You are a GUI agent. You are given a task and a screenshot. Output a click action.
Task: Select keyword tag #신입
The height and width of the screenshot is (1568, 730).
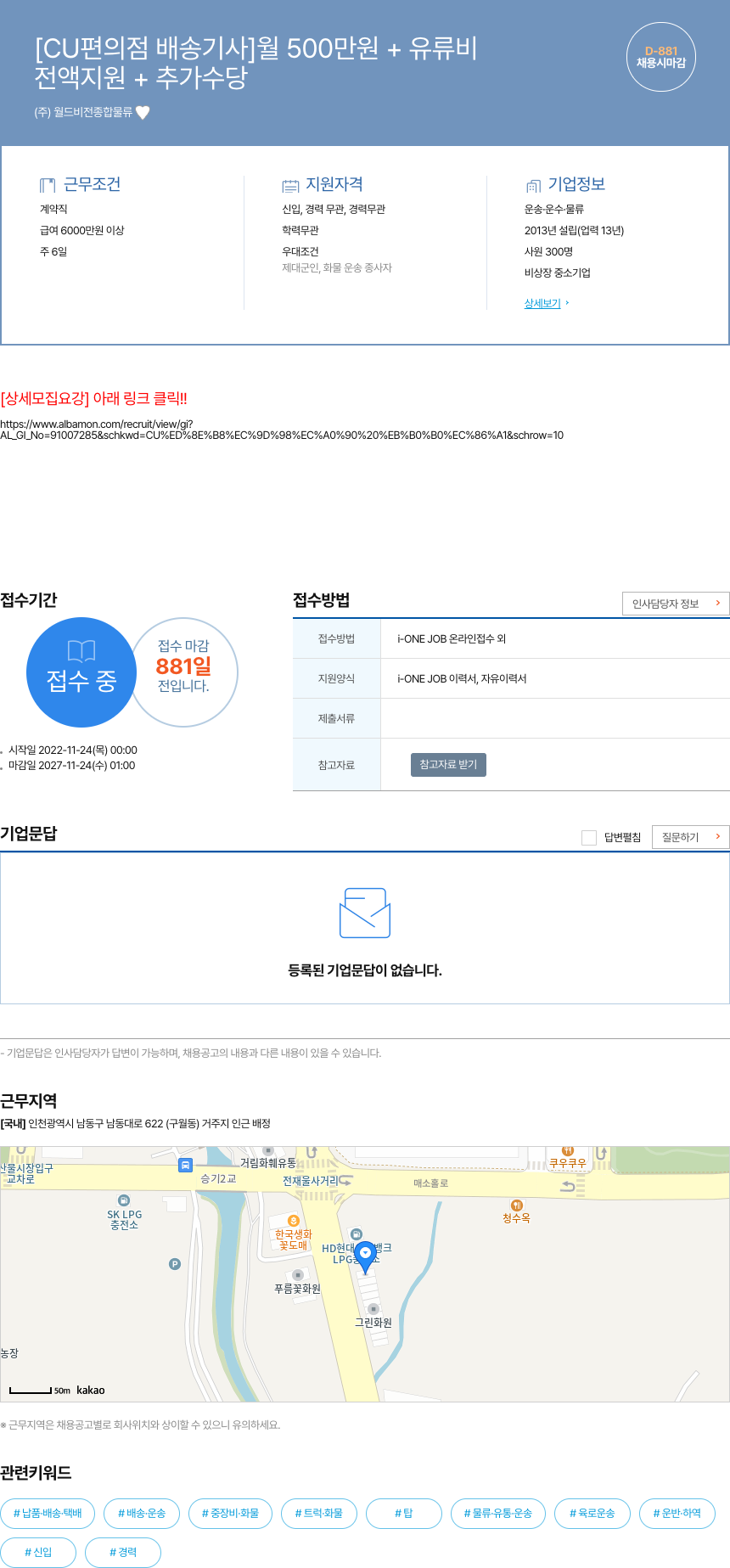click(38, 1552)
